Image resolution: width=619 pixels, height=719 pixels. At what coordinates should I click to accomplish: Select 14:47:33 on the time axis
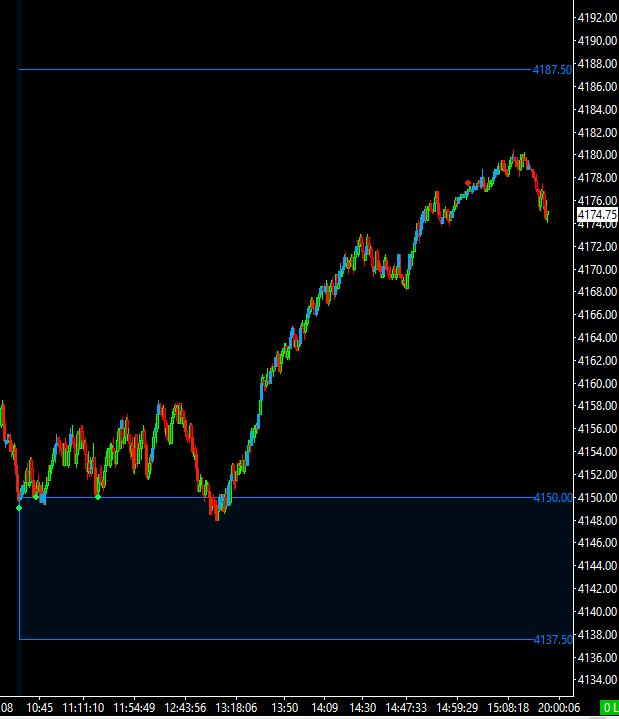[406, 708]
